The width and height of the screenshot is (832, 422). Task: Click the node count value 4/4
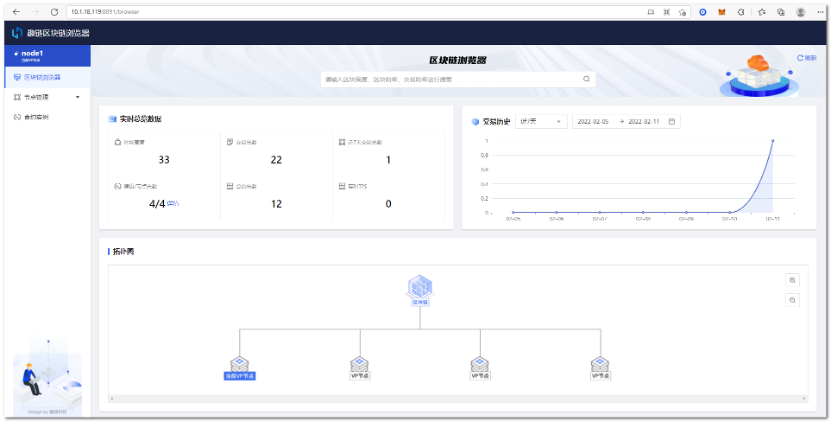(157, 204)
